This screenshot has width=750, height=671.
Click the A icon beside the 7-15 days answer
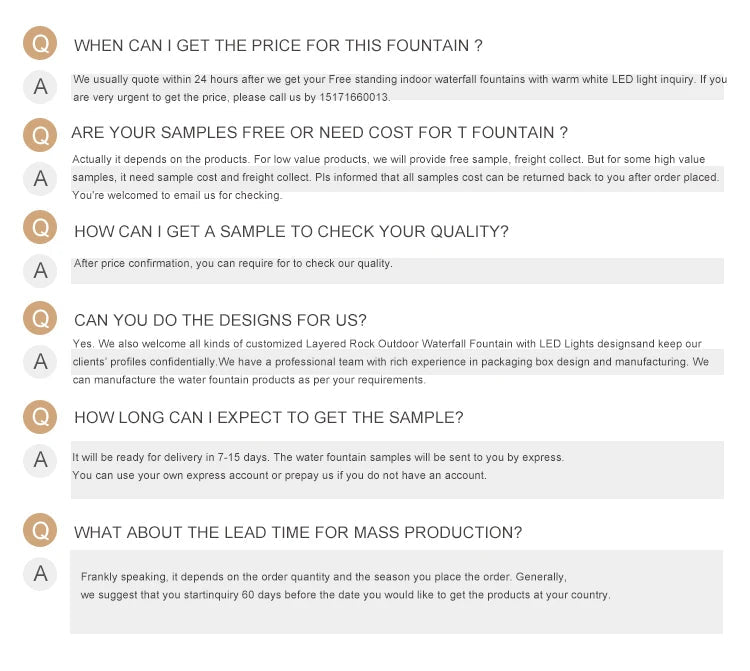coord(40,459)
